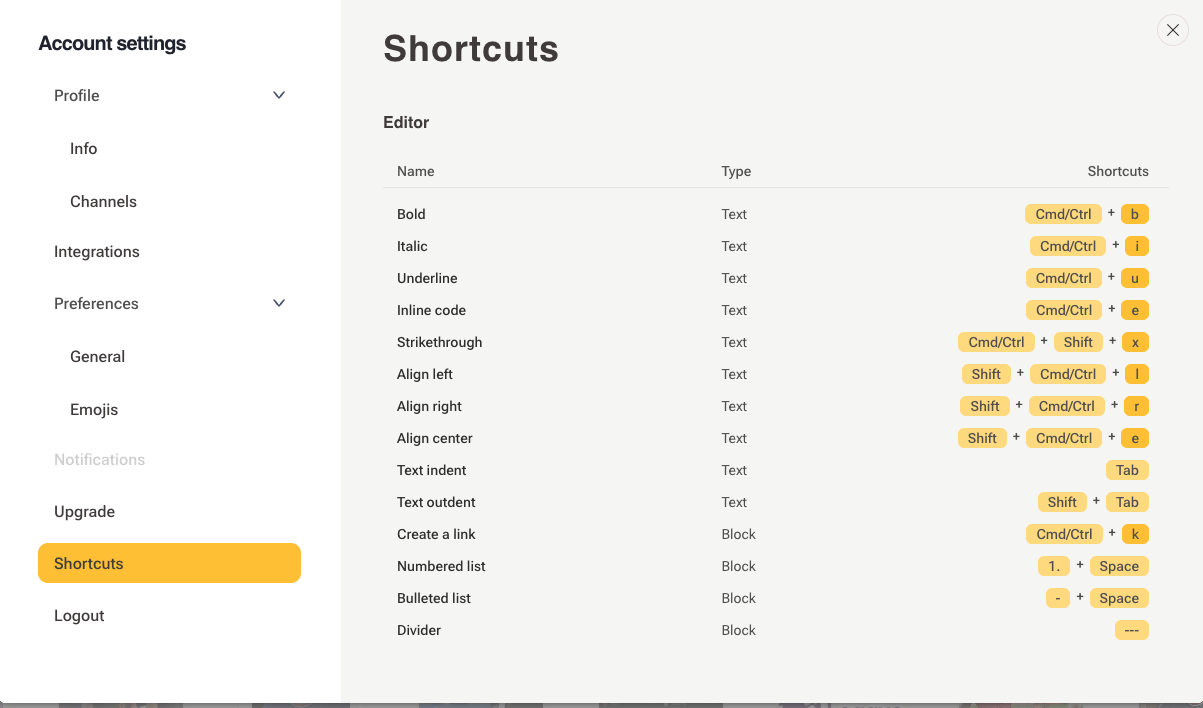Open General preferences

[x=98, y=356]
